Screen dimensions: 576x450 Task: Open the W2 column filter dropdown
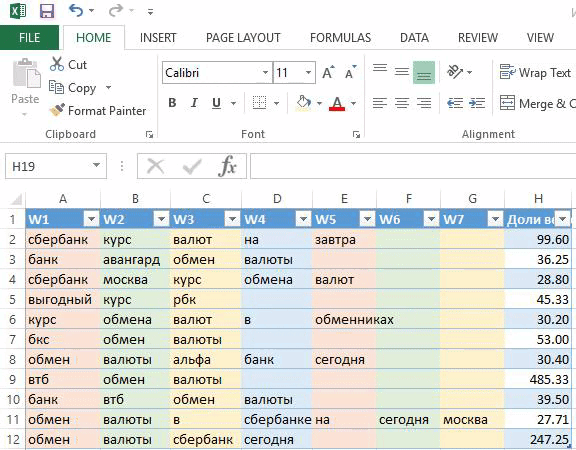click(x=161, y=220)
